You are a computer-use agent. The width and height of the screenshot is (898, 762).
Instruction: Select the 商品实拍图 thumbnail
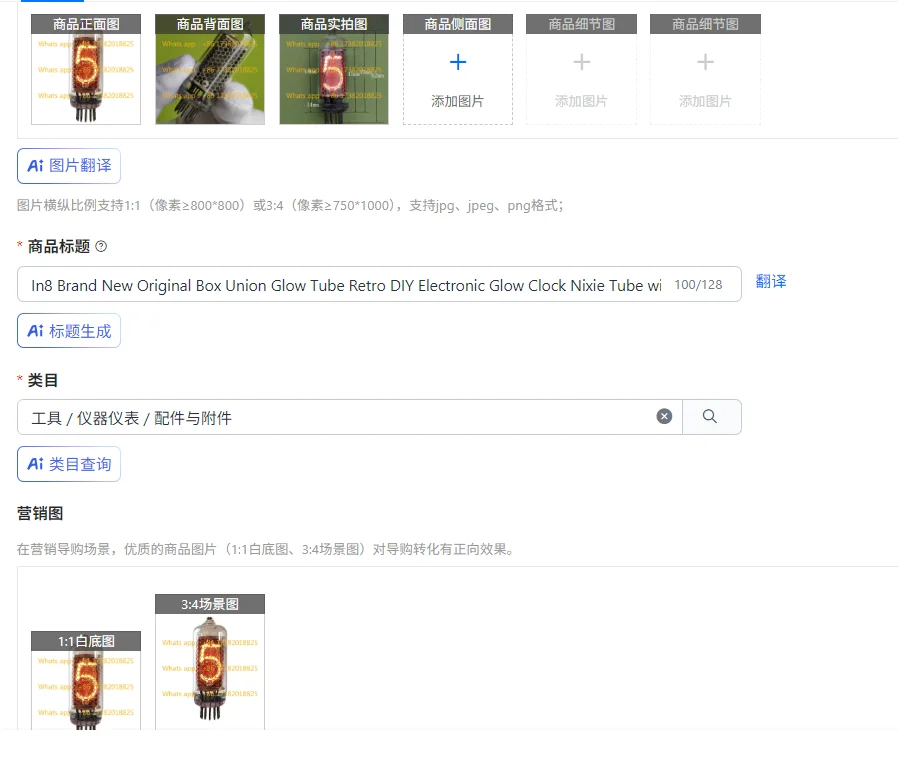click(334, 69)
